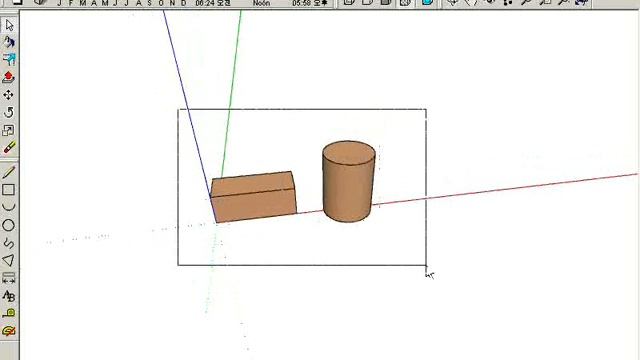Activate the Push/Pull tool with red arrow
This screenshot has height=360, width=640.
(x=9, y=77)
